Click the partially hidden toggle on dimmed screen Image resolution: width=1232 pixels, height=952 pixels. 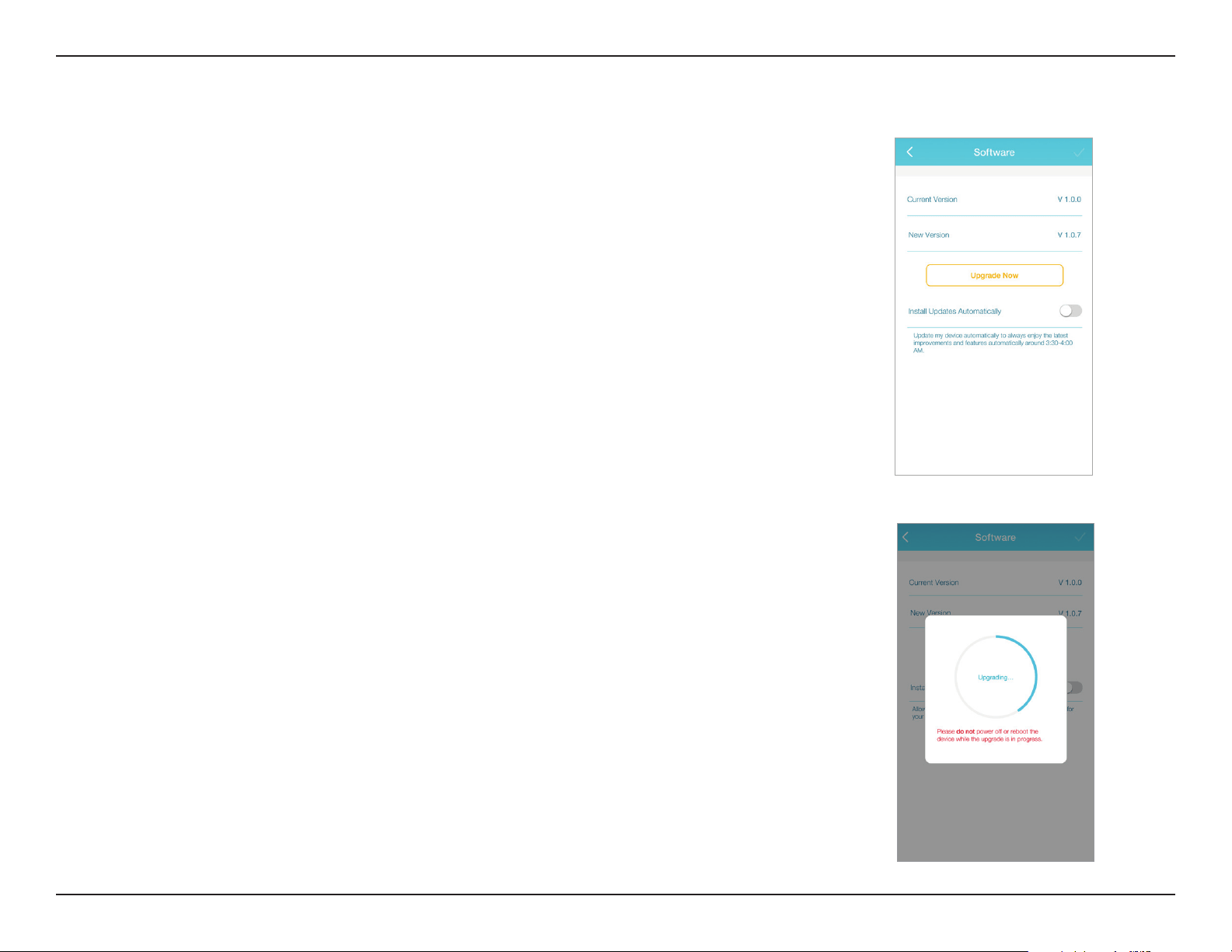[1075, 688]
